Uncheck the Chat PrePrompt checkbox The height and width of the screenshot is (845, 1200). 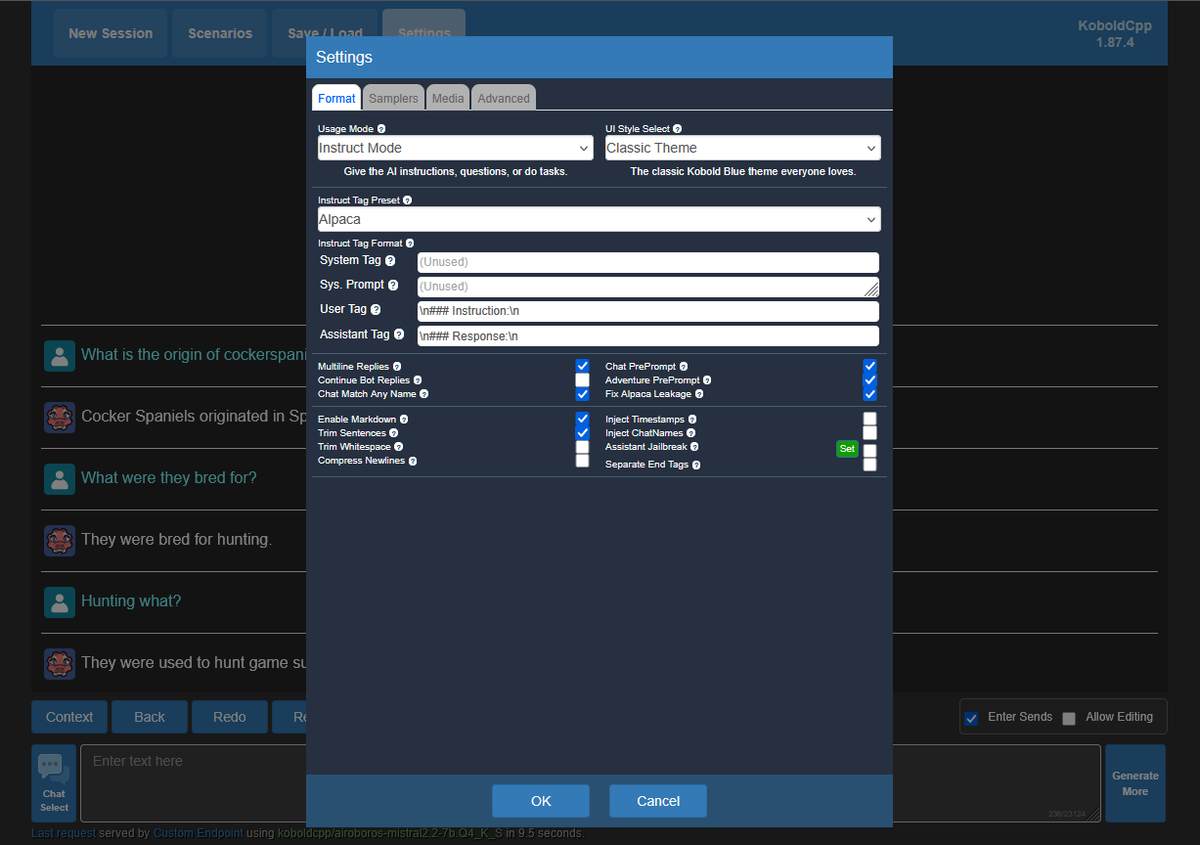click(x=870, y=366)
